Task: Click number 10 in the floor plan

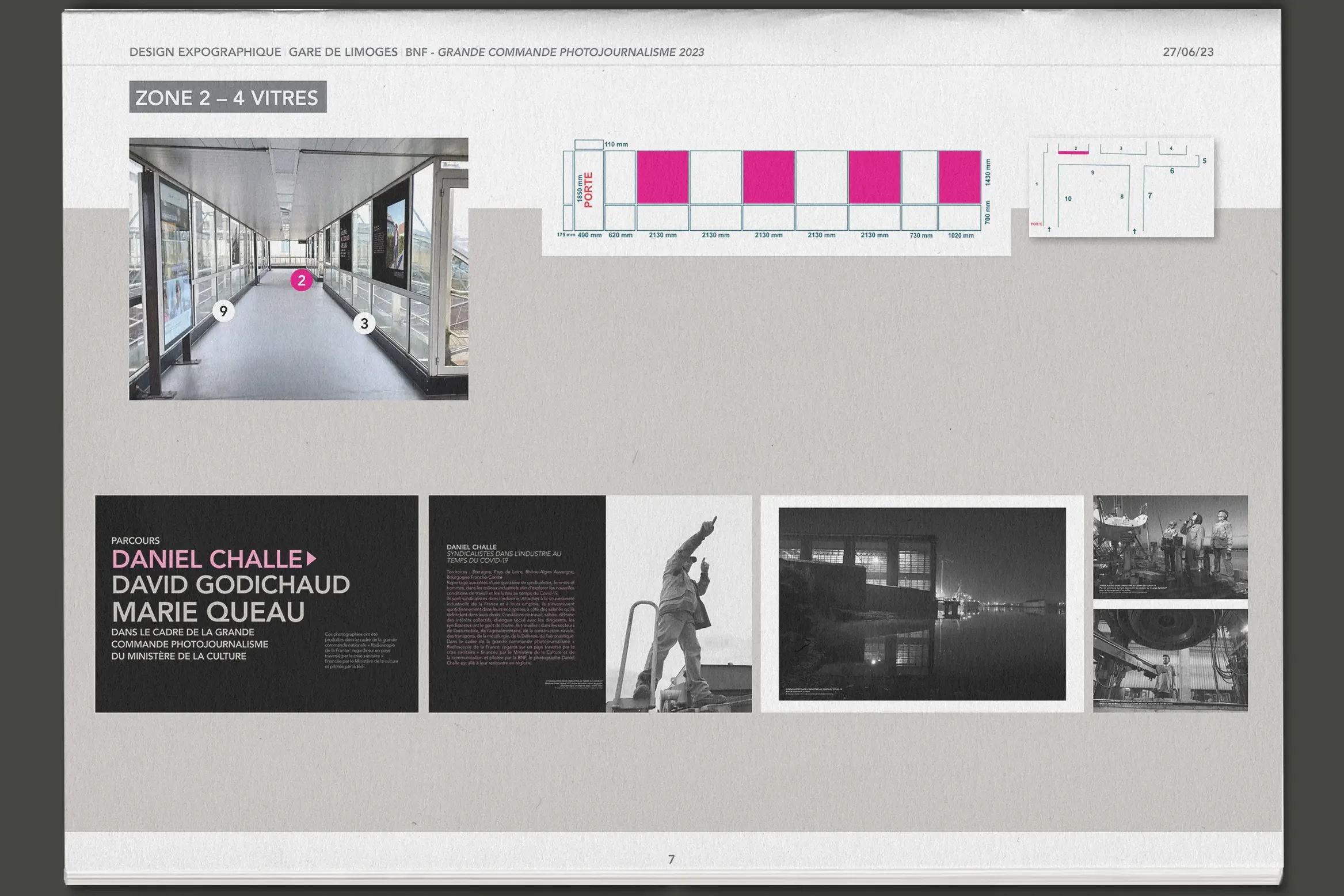Action: pos(1068,199)
